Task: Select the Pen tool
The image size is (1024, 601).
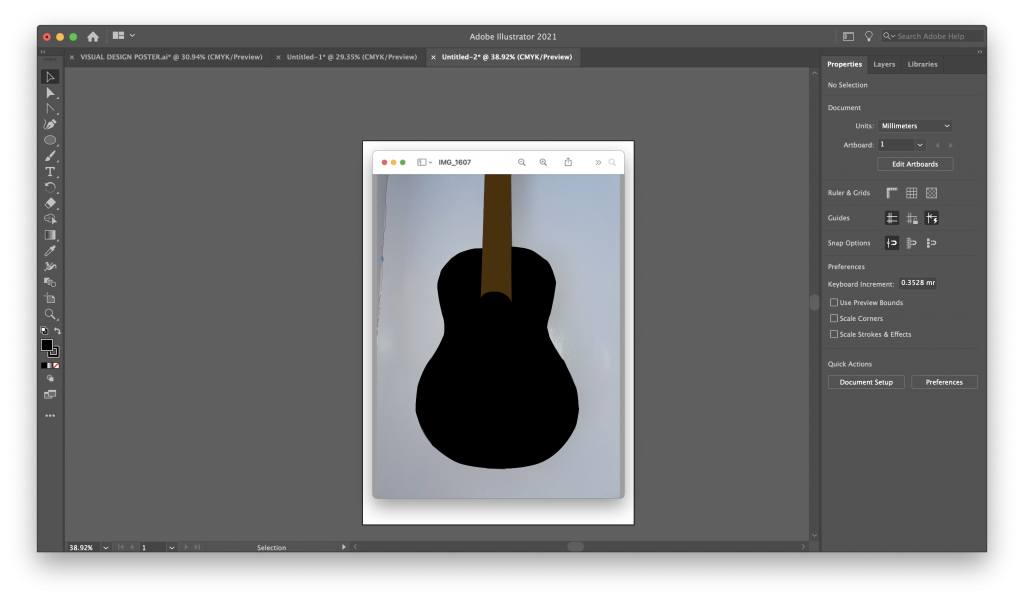Action: [x=50, y=124]
